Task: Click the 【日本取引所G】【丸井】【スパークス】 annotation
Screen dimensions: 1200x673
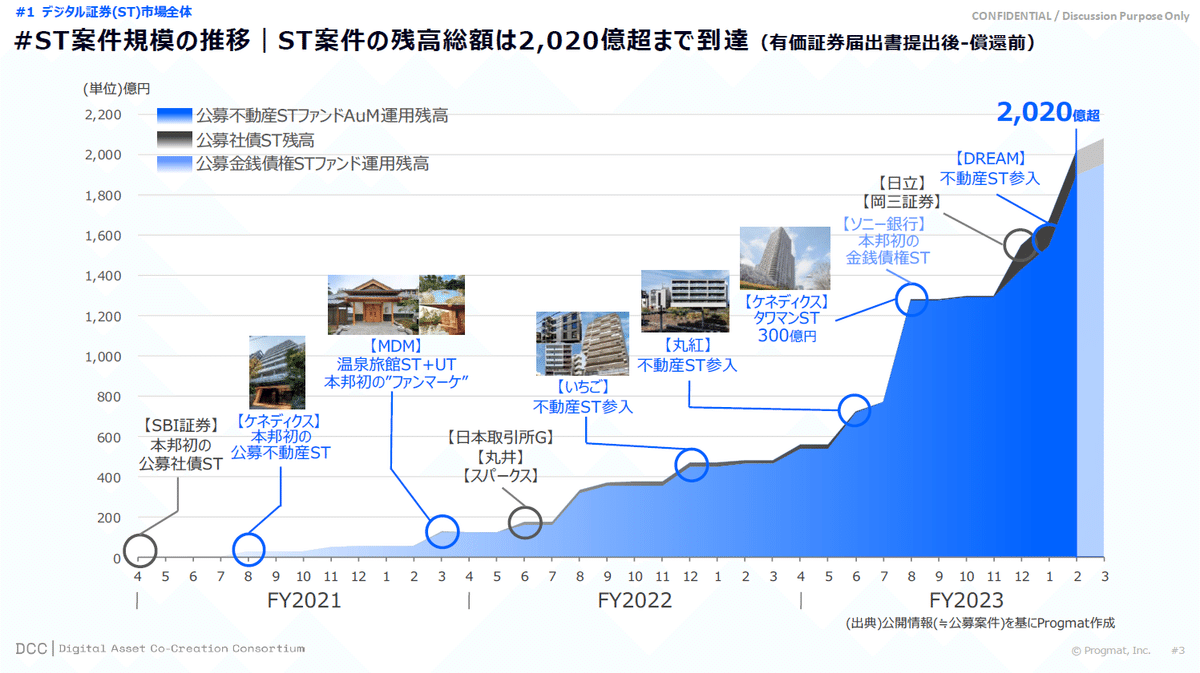Action: click(500, 457)
